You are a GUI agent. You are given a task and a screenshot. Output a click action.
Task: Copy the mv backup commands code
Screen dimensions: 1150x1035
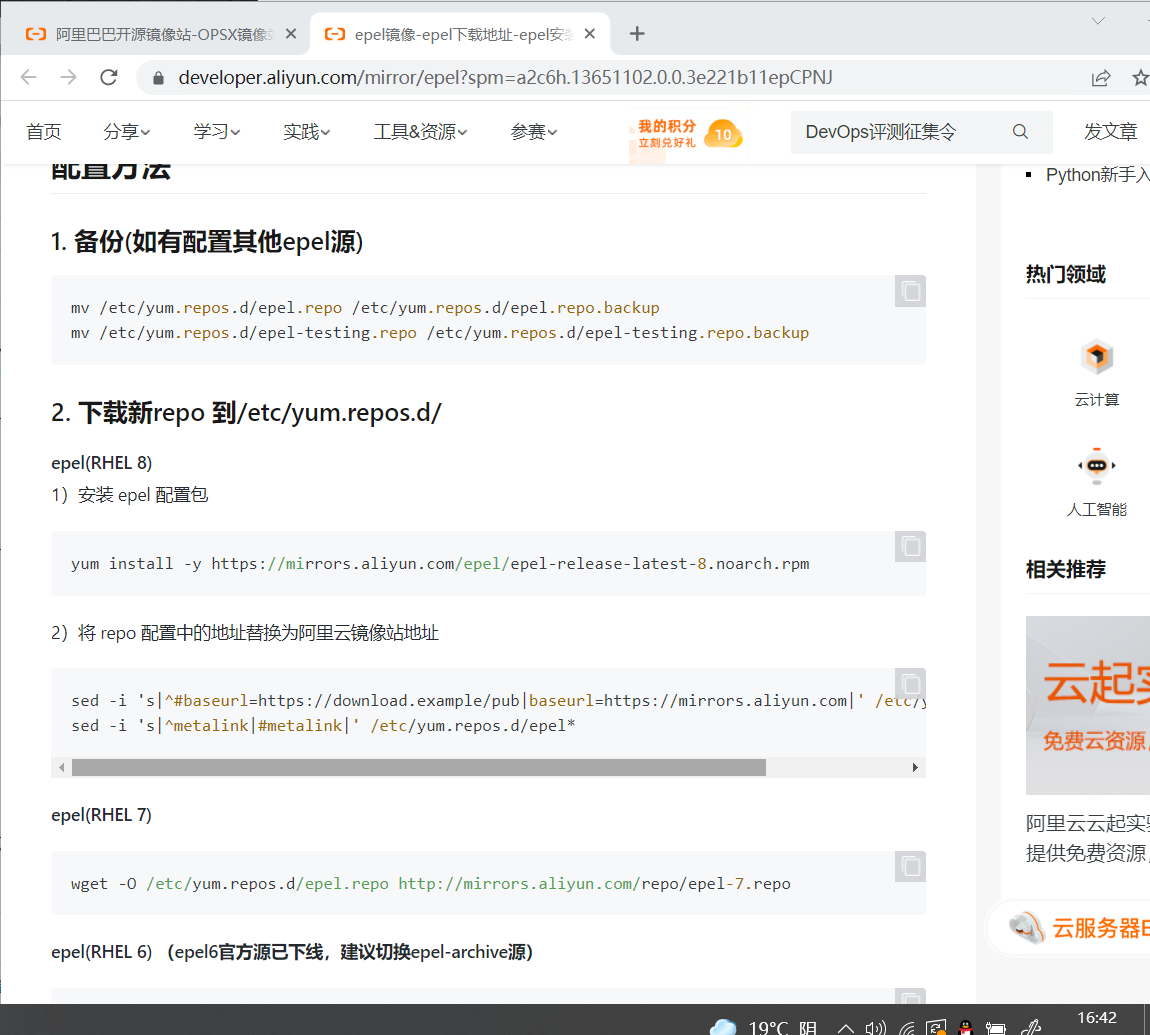[x=910, y=291]
